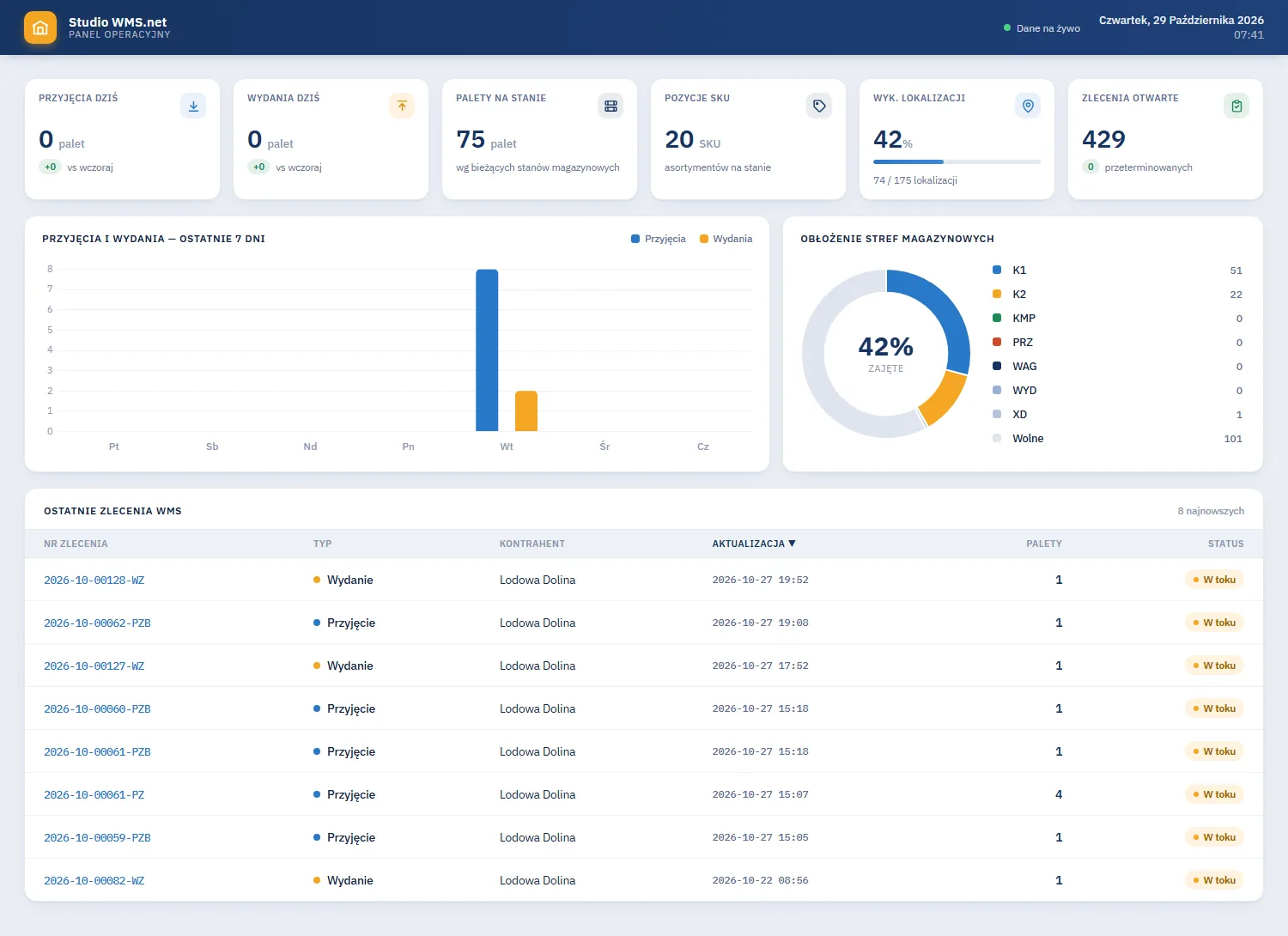
Task: Click the blue Tuesday Przyjęcia bar
Action: (x=487, y=350)
